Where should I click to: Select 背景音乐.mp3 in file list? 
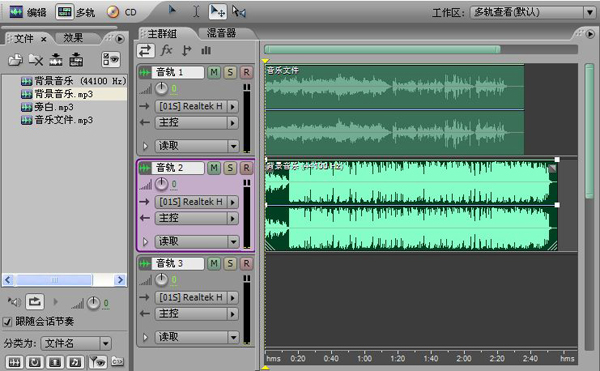73,94
